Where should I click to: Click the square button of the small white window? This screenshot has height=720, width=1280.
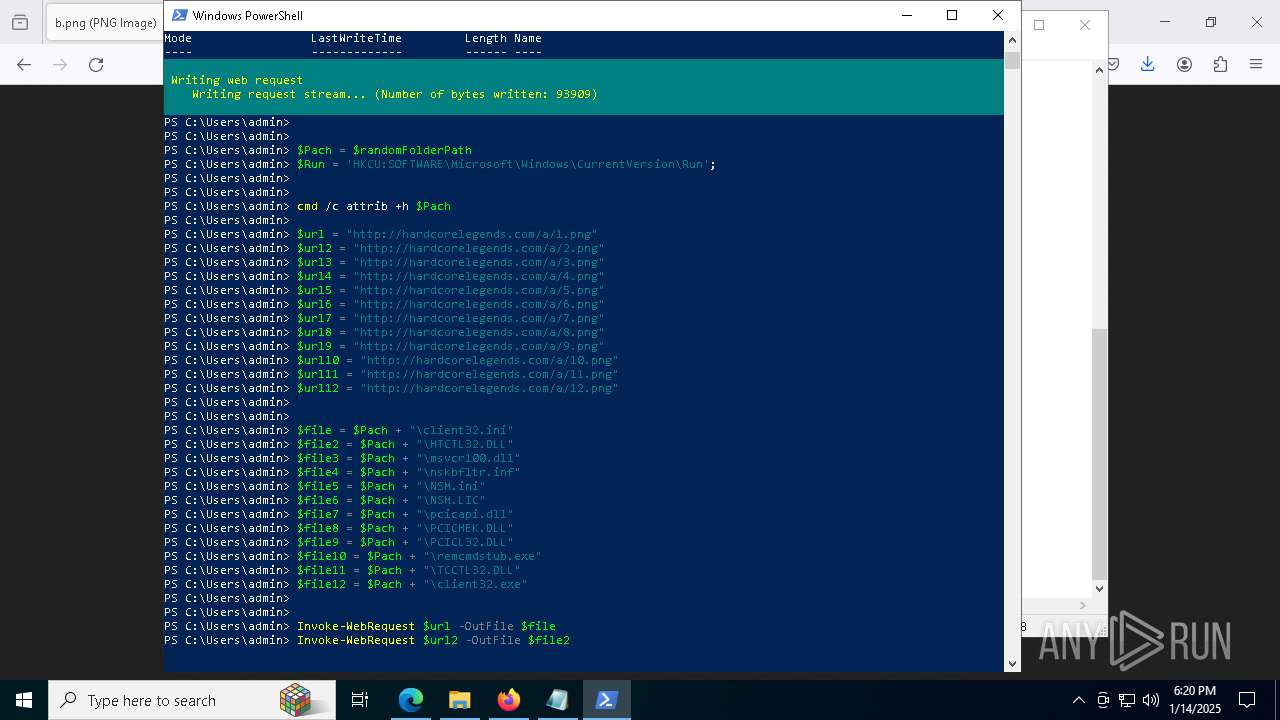[x=1039, y=25]
